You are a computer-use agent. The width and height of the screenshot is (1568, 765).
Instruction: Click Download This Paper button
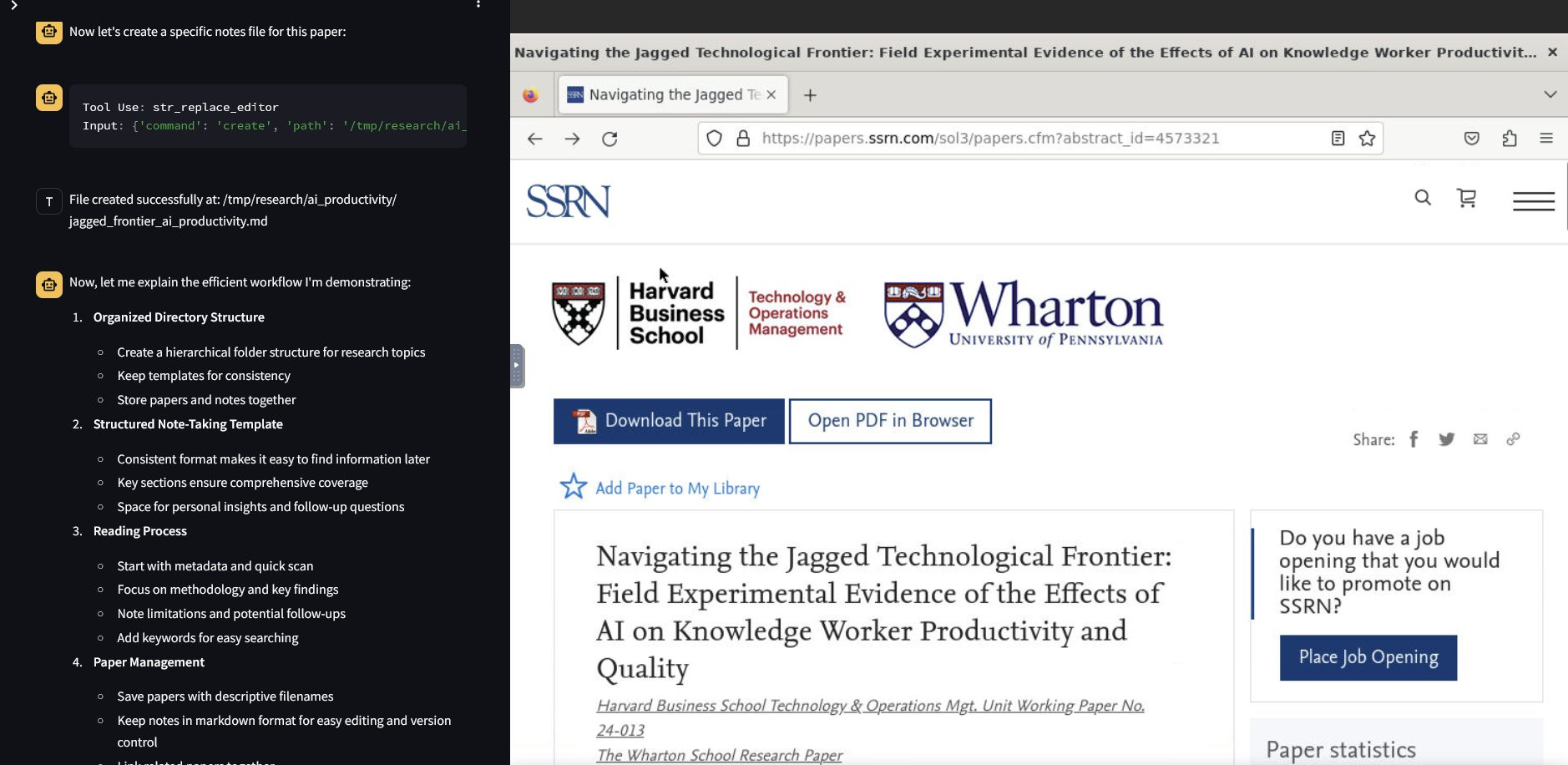(x=669, y=421)
